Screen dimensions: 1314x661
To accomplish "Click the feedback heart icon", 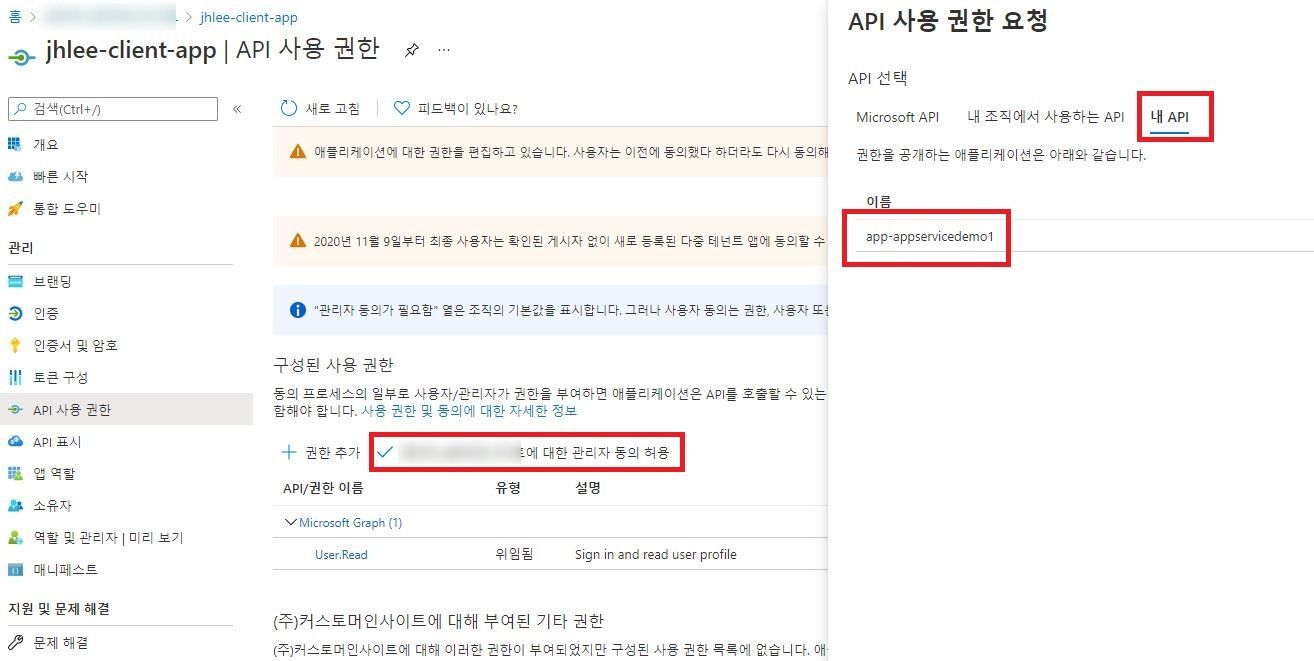I will 402,108.
